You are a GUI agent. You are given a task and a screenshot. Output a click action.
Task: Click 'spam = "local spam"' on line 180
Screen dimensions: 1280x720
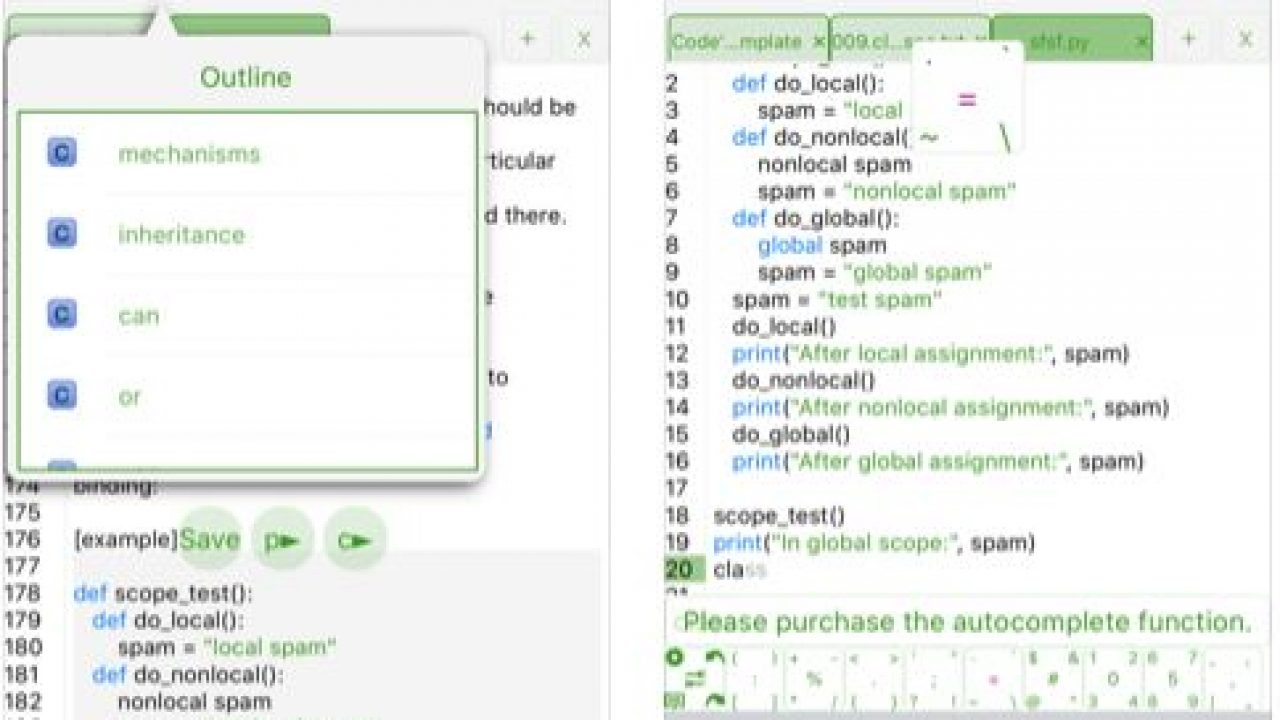point(227,647)
